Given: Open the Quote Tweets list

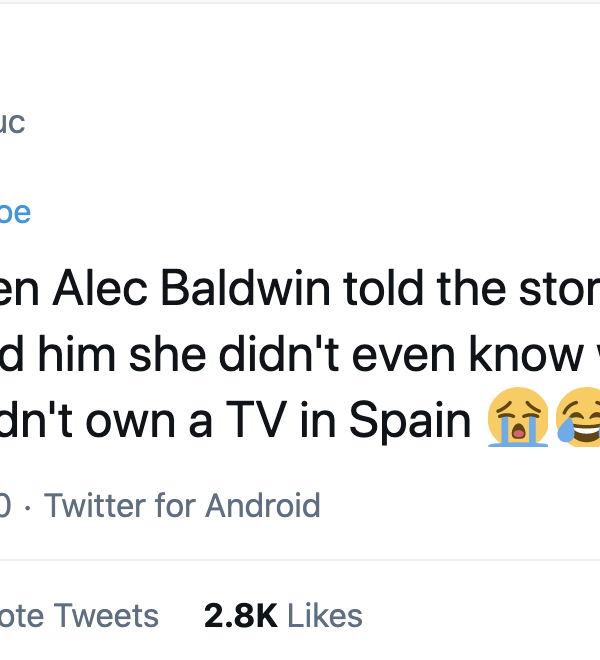Looking at the screenshot, I should click(80, 615).
